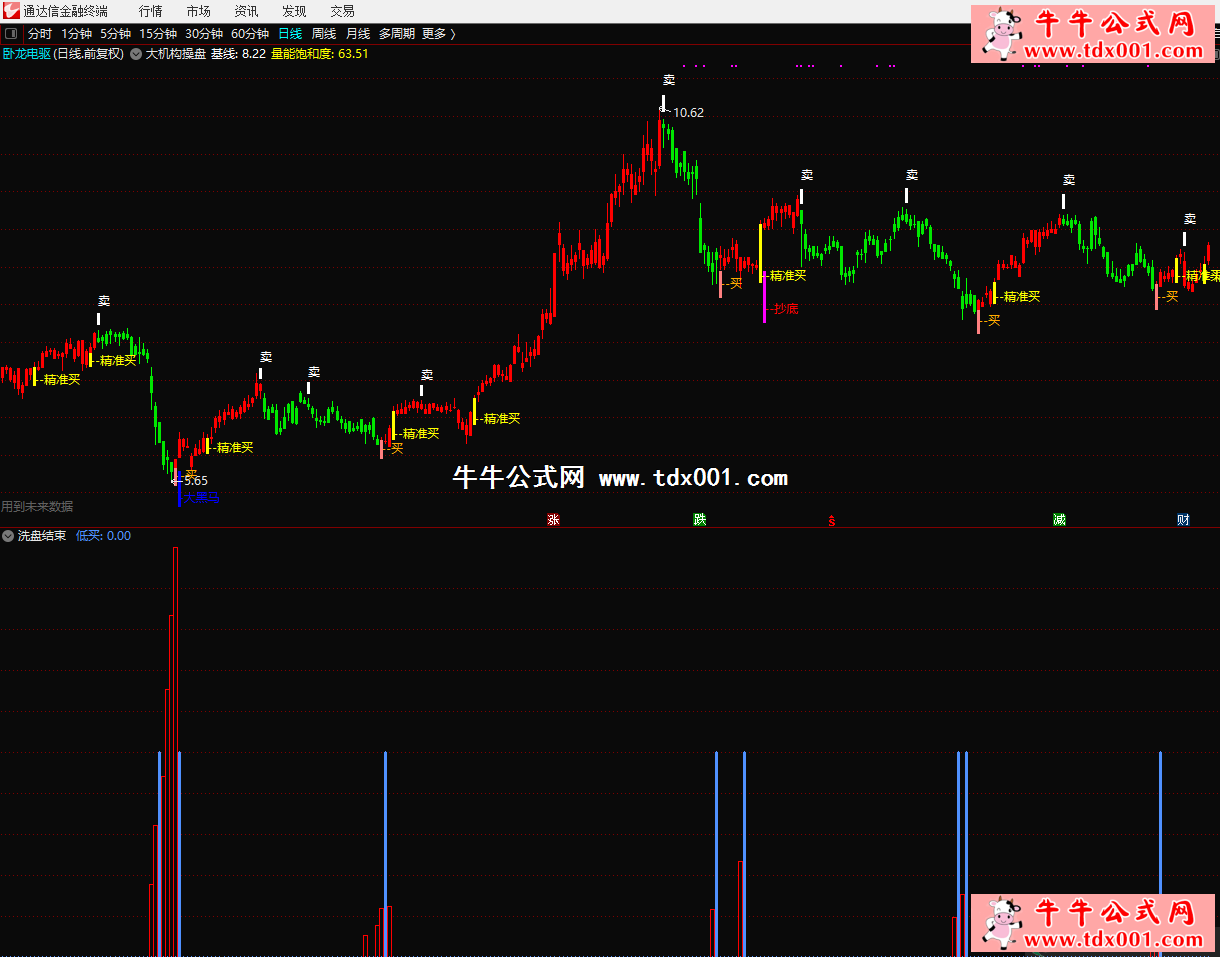1220x957 pixels.
Task: Expand the 更多 periods menu
Action: 438,34
